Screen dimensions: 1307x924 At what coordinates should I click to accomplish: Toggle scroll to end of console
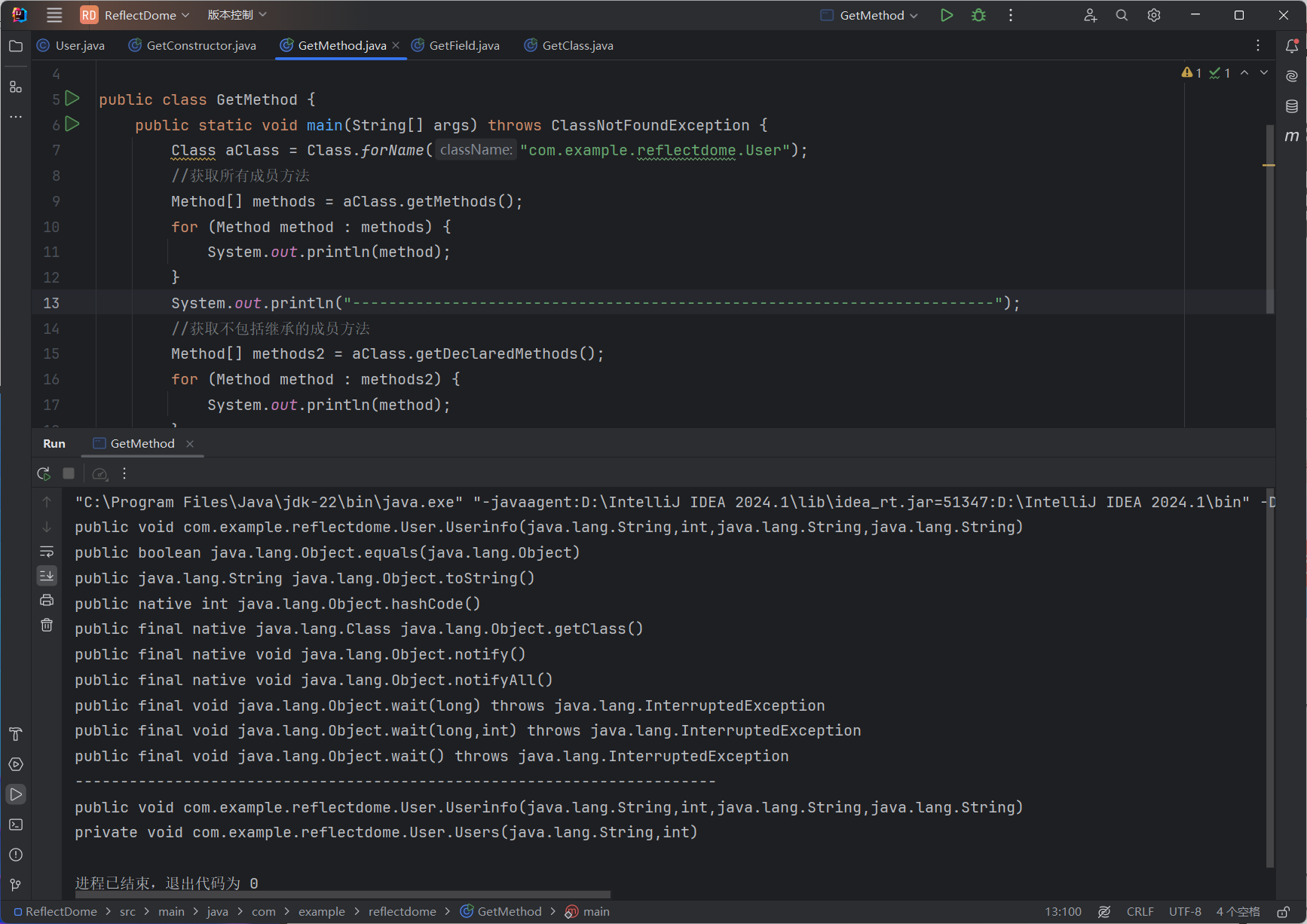(x=47, y=576)
